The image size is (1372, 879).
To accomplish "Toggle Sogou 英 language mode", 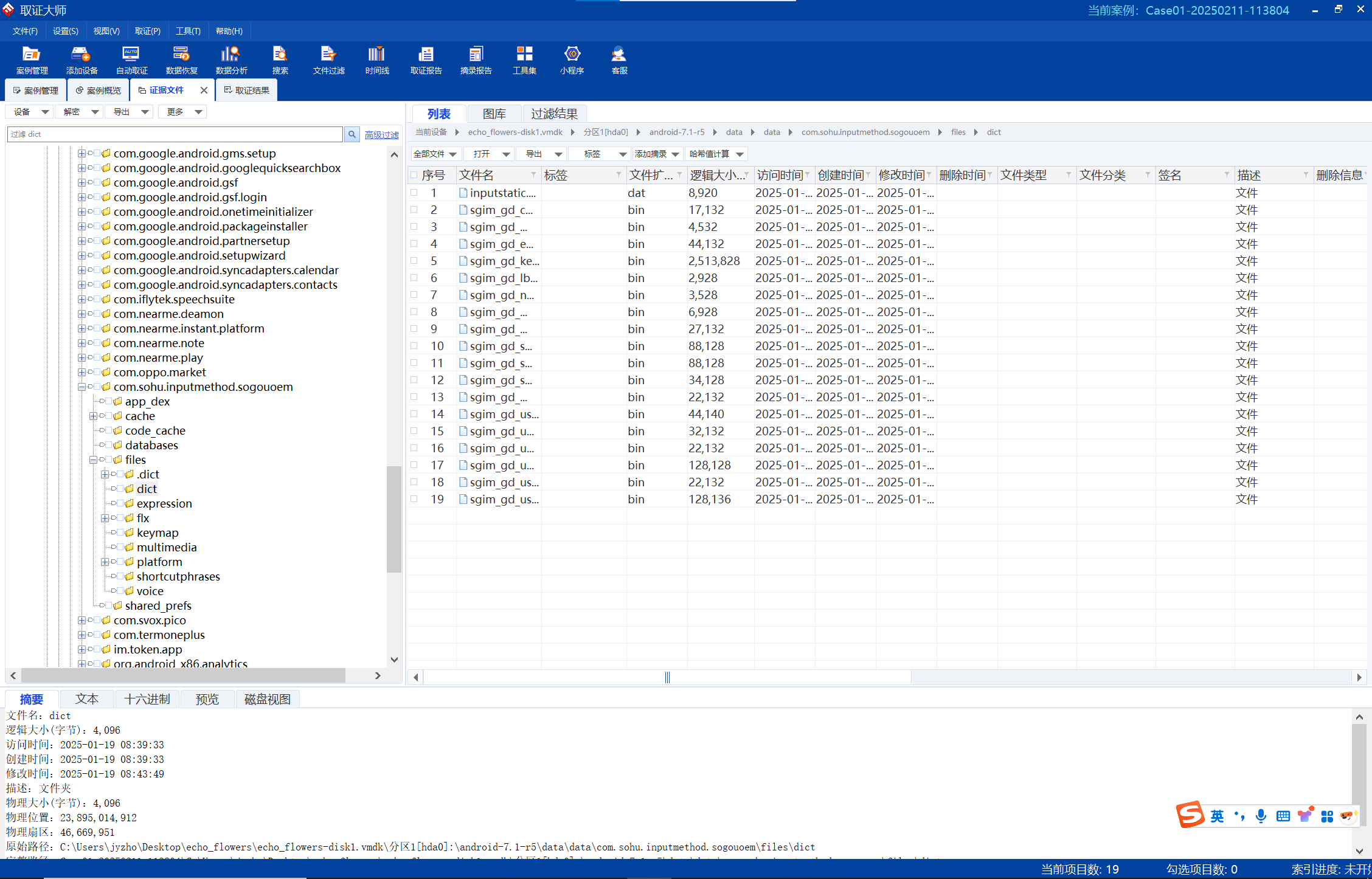I will (x=1217, y=816).
